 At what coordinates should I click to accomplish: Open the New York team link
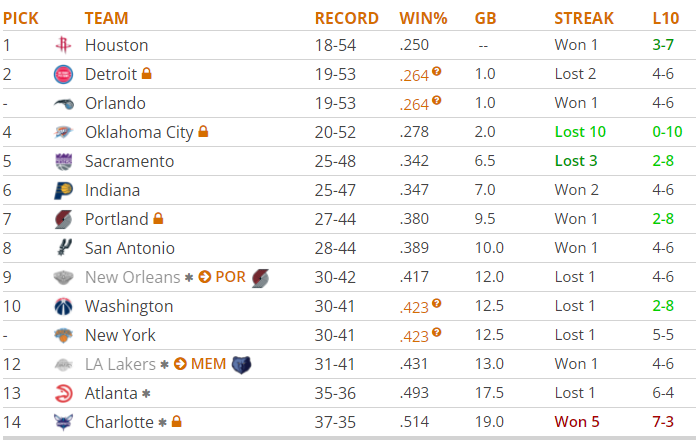(x=120, y=335)
